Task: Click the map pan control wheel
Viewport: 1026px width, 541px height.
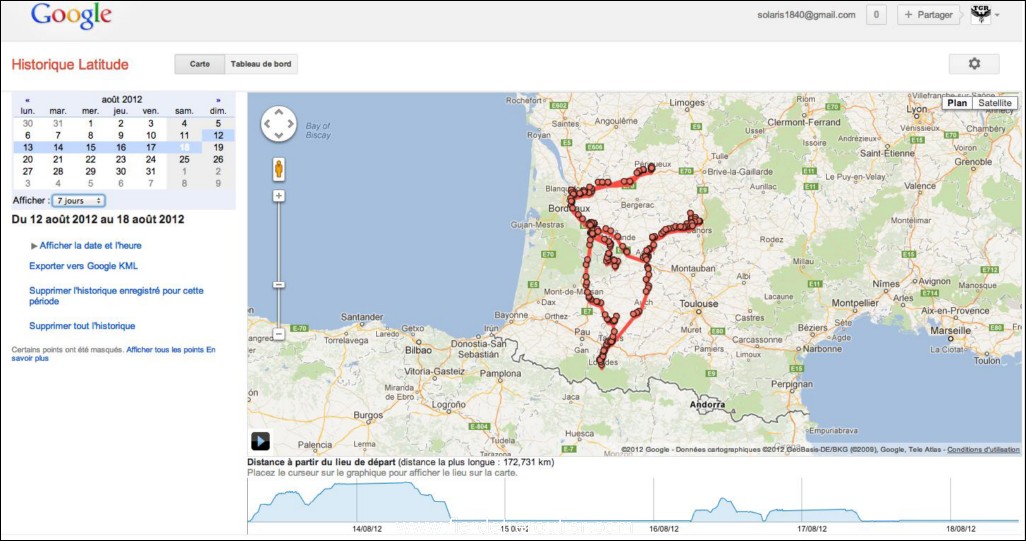Action: [279, 124]
